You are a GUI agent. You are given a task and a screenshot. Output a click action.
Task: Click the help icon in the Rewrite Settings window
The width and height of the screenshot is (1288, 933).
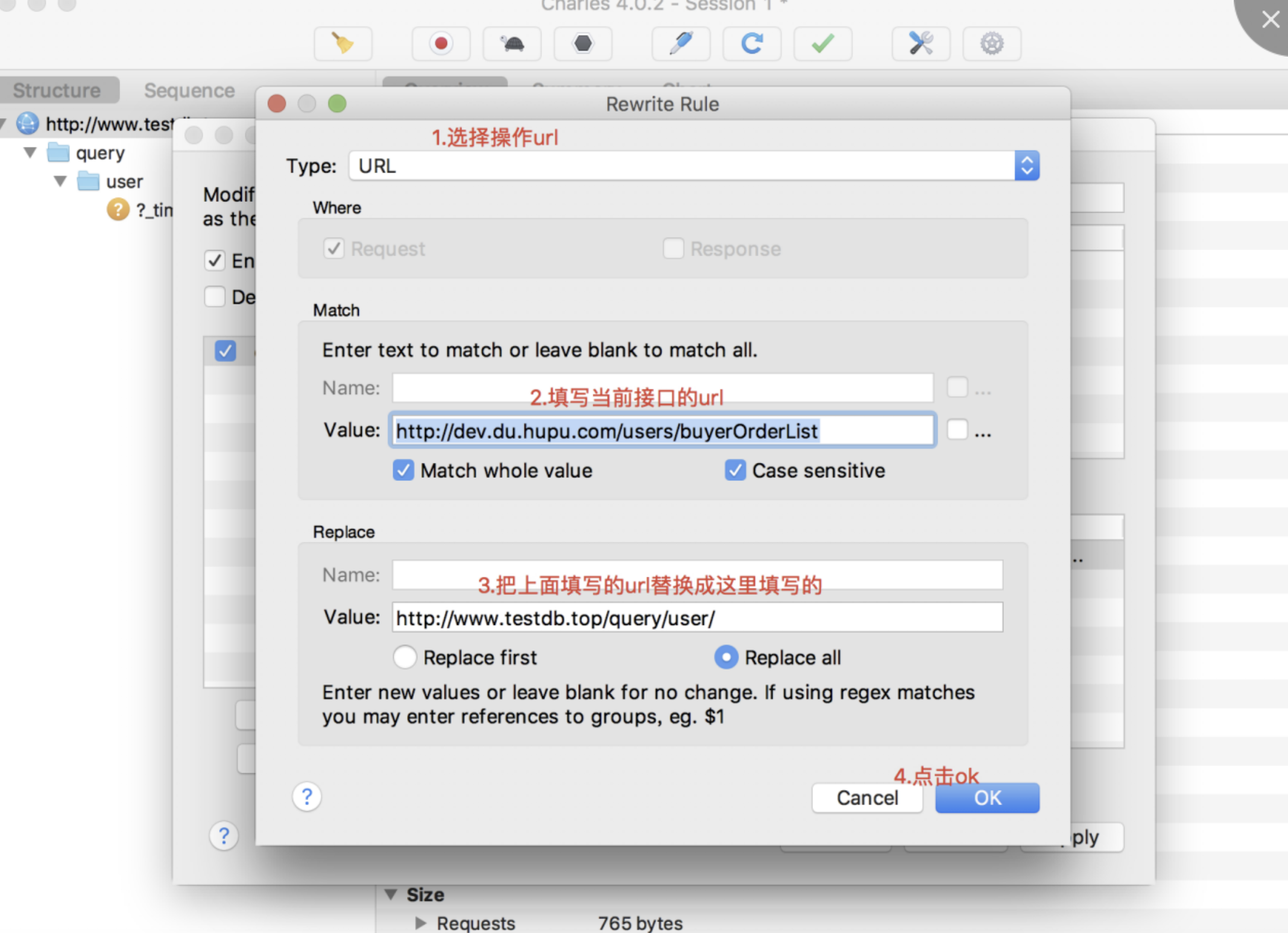coord(224,835)
